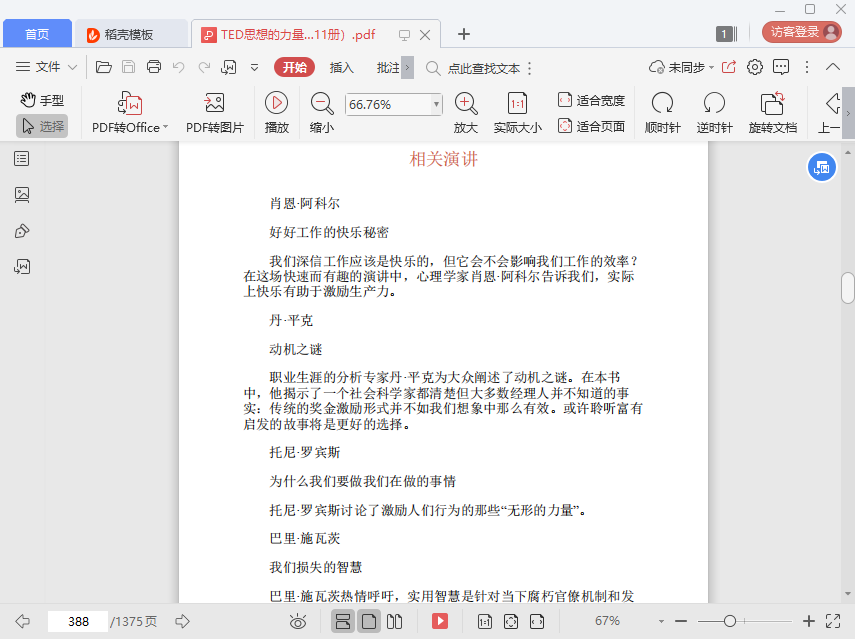
Task: Open the vertical three-dot more menu
Action: pyautogui.click(x=806, y=67)
